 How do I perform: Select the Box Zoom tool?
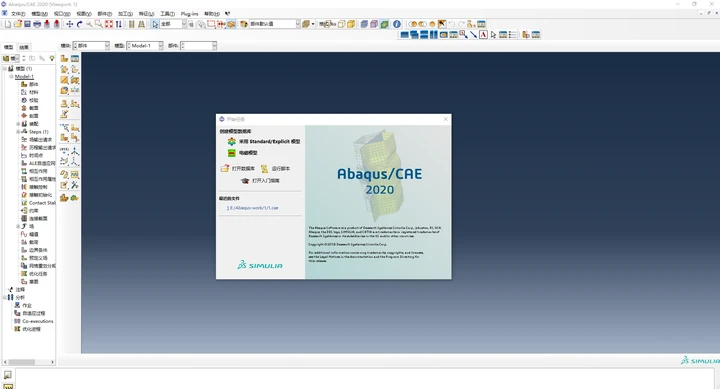click(x=99, y=24)
